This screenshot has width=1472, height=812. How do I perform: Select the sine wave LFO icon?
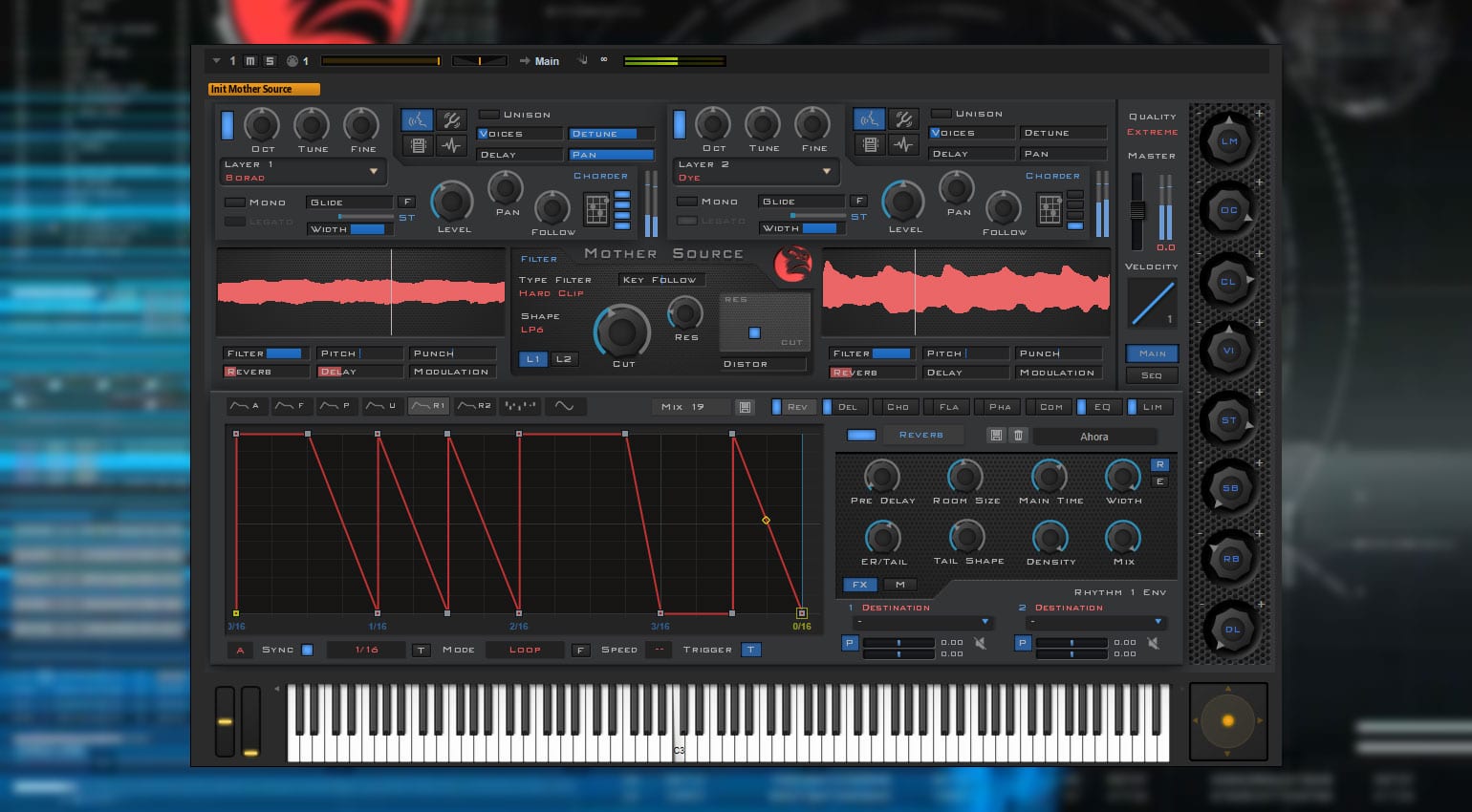(x=564, y=406)
